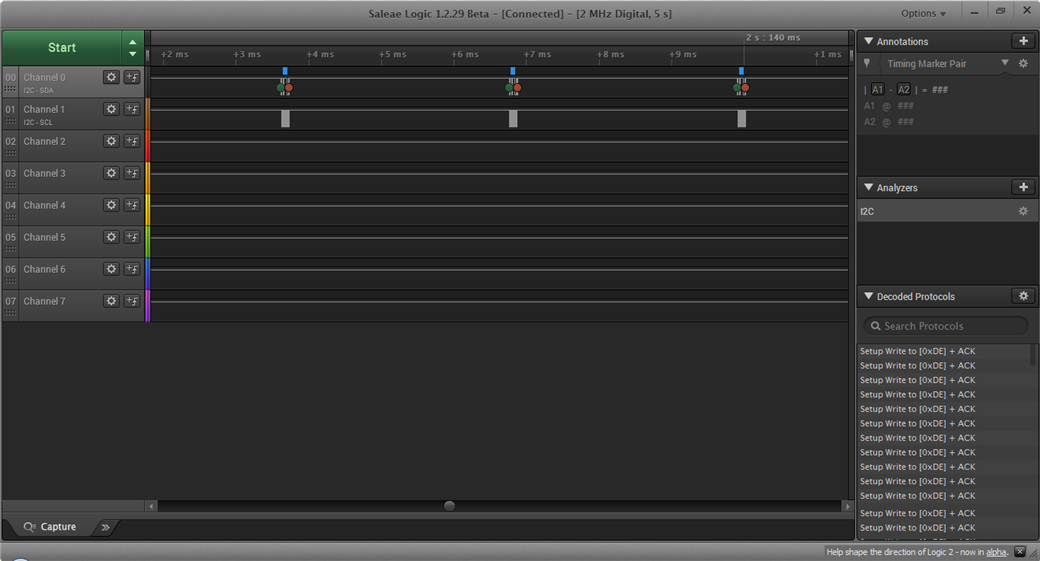Image resolution: width=1040 pixels, height=561 pixels.
Task: Click the Search Protocols field
Action: [945, 326]
